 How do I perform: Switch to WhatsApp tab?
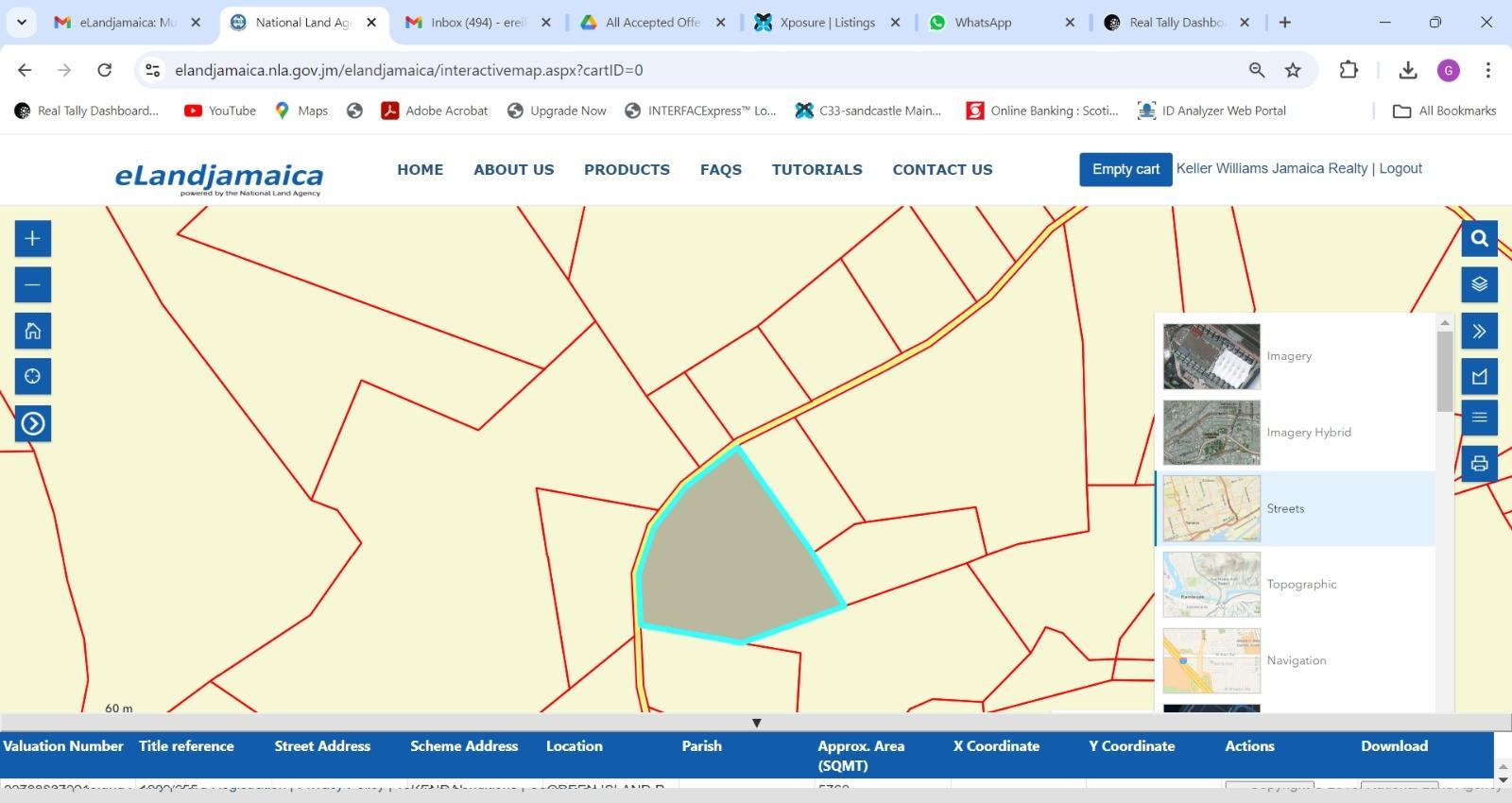click(x=1002, y=23)
